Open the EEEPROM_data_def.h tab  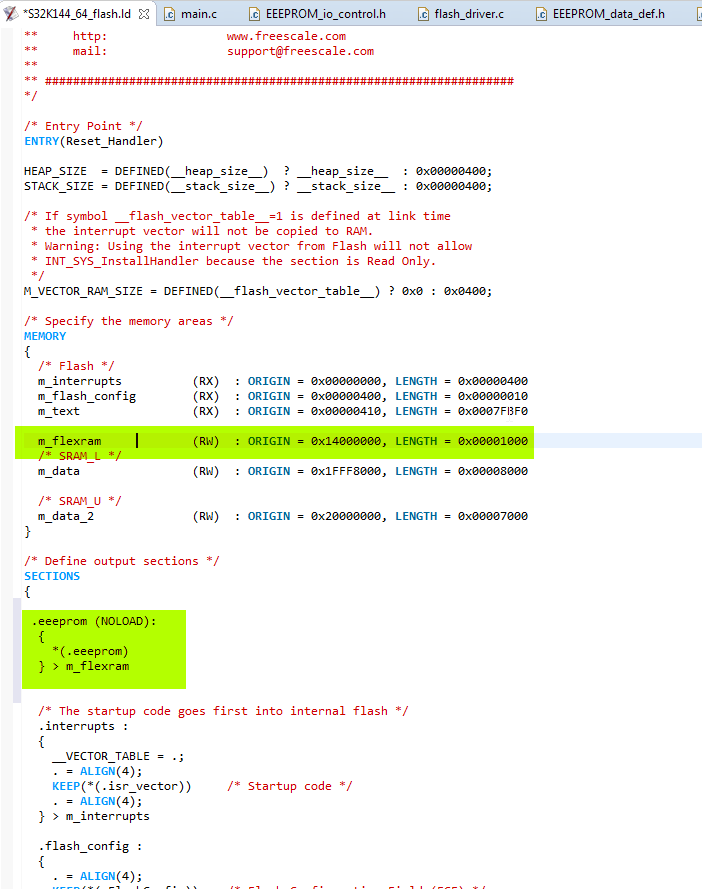608,14
